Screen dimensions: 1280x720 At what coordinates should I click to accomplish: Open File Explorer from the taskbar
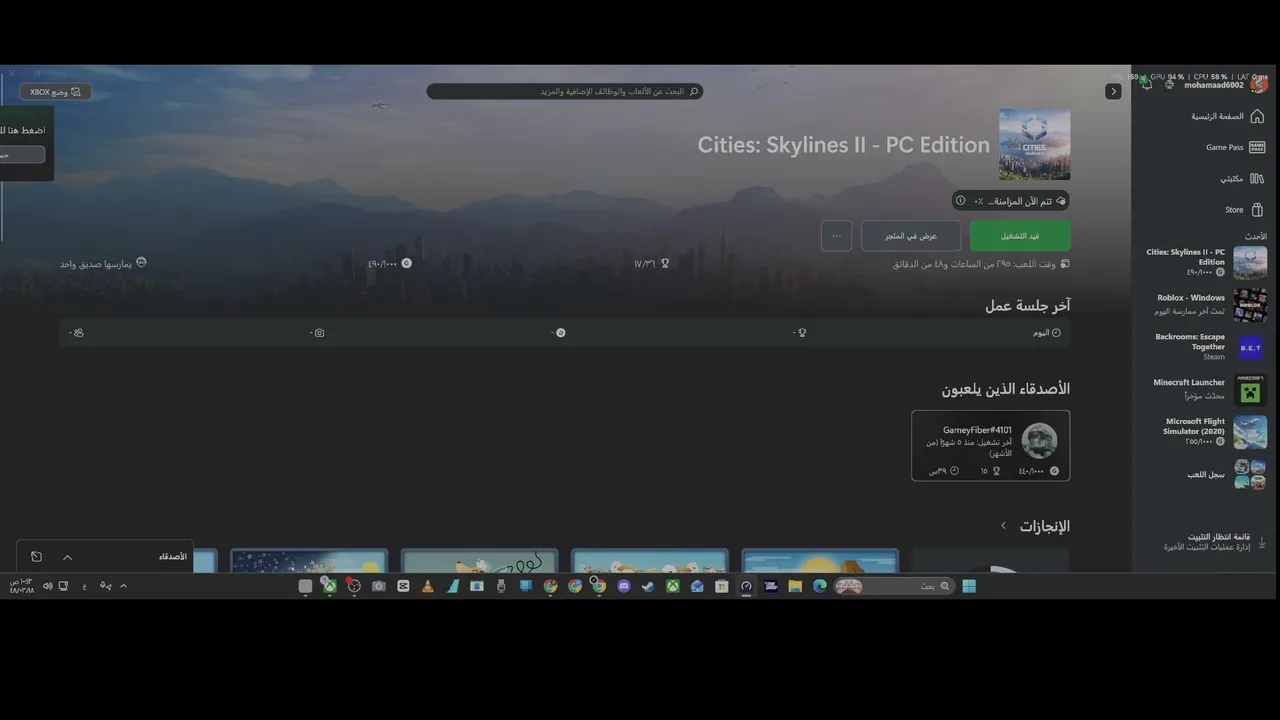coord(795,586)
